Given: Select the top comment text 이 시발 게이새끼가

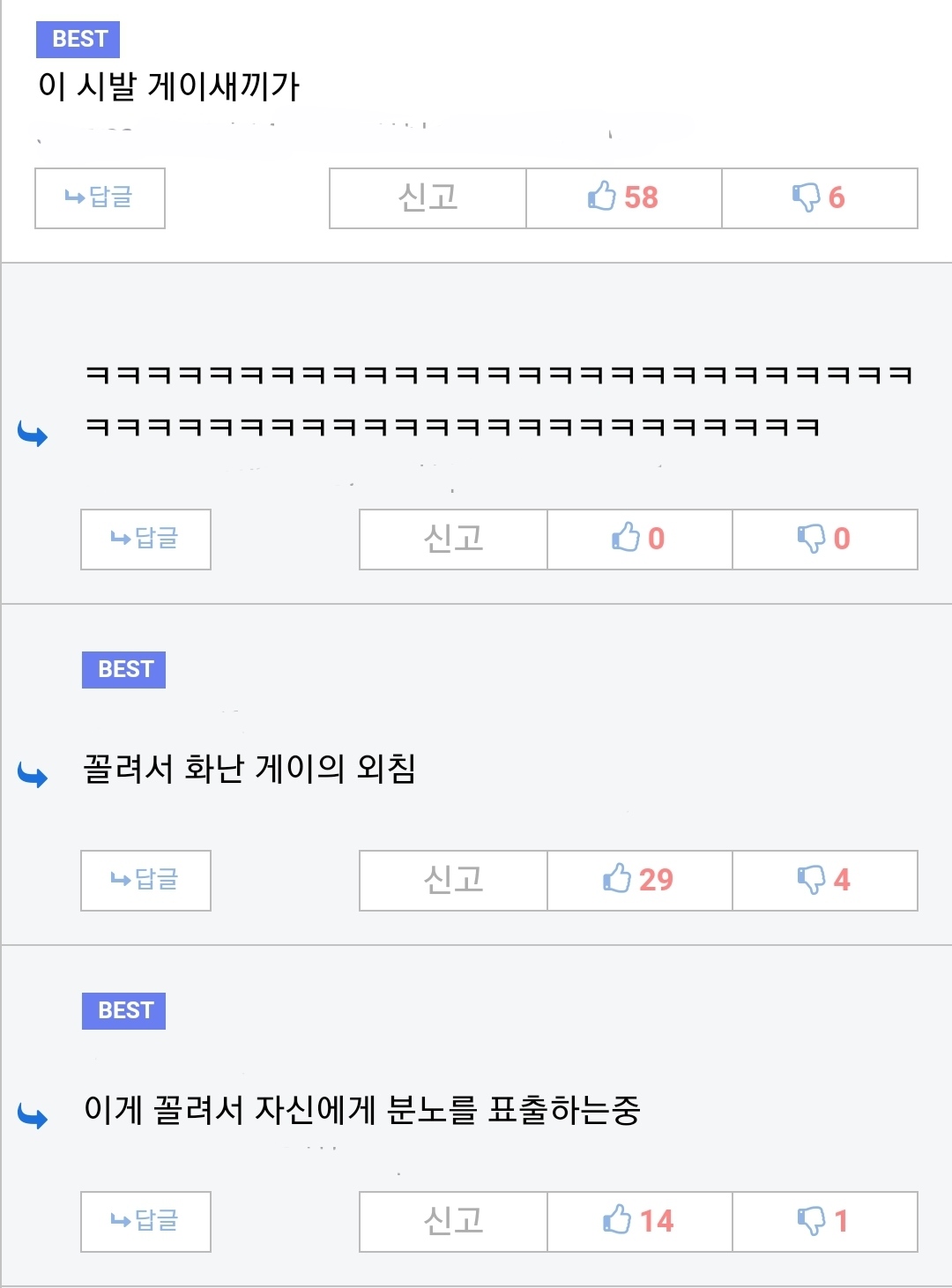Looking at the screenshot, I should pyautogui.click(x=168, y=86).
